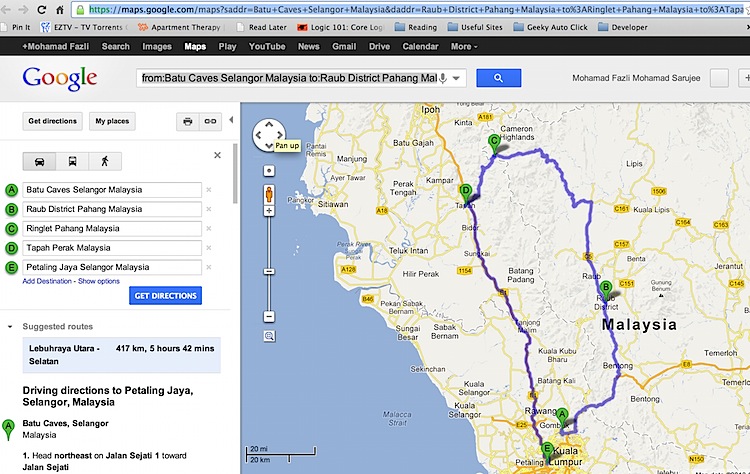
Task: Click green marker B beside the Raub District field
Action: click(11, 209)
